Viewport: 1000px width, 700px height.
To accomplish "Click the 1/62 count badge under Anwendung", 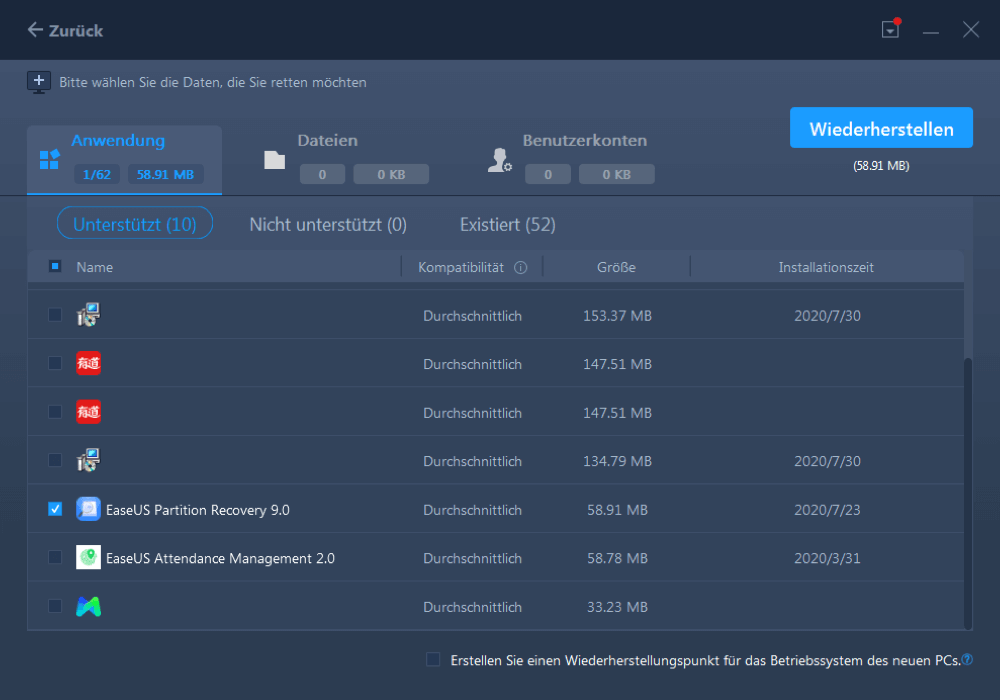I will coord(97,174).
